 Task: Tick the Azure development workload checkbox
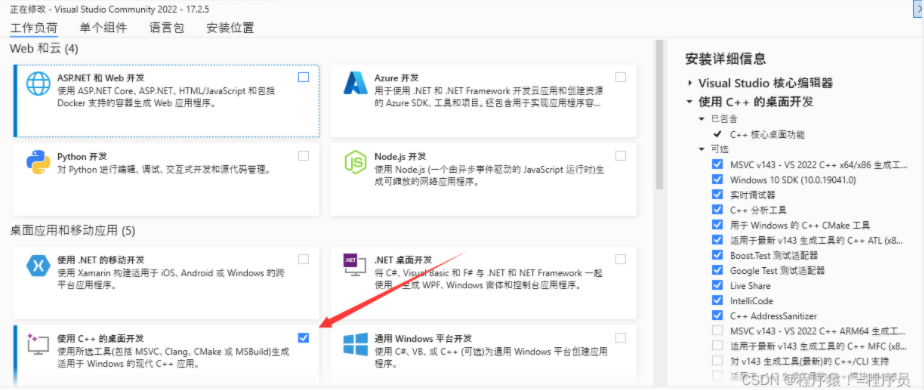click(621, 77)
